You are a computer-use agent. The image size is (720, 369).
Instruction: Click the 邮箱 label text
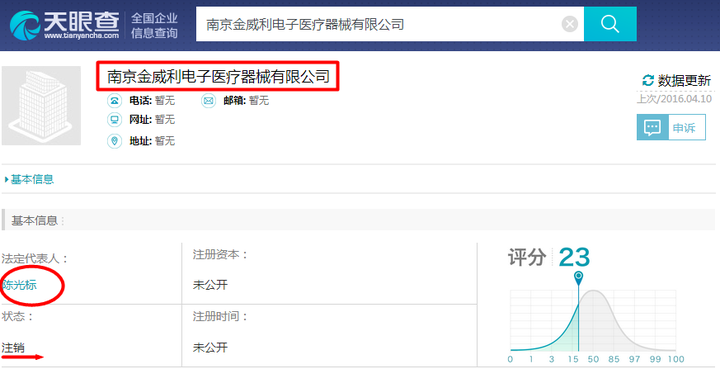(x=235, y=101)
